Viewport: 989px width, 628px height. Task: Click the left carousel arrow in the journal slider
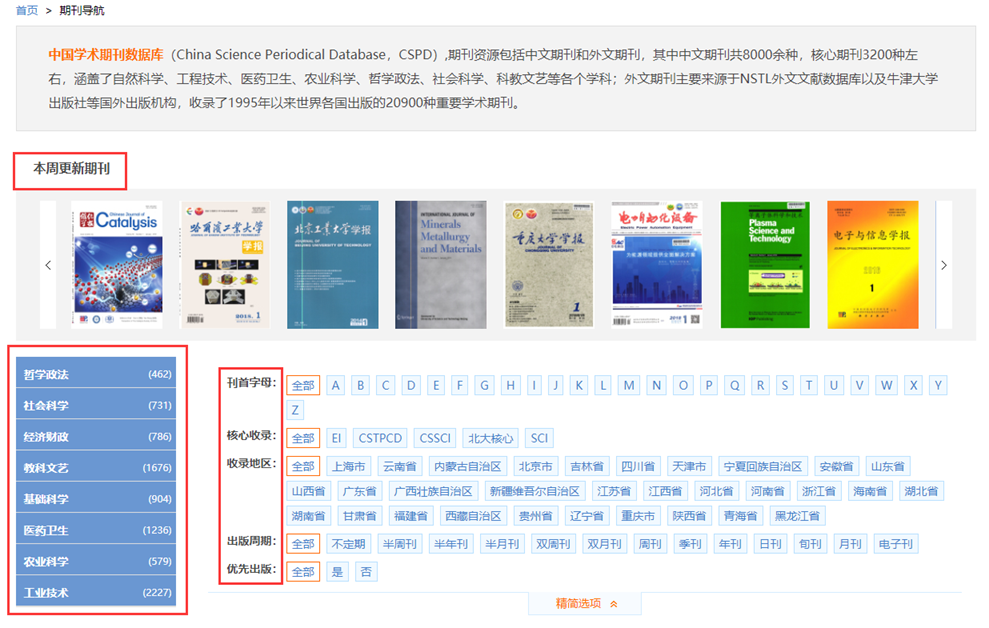point(48,264)
